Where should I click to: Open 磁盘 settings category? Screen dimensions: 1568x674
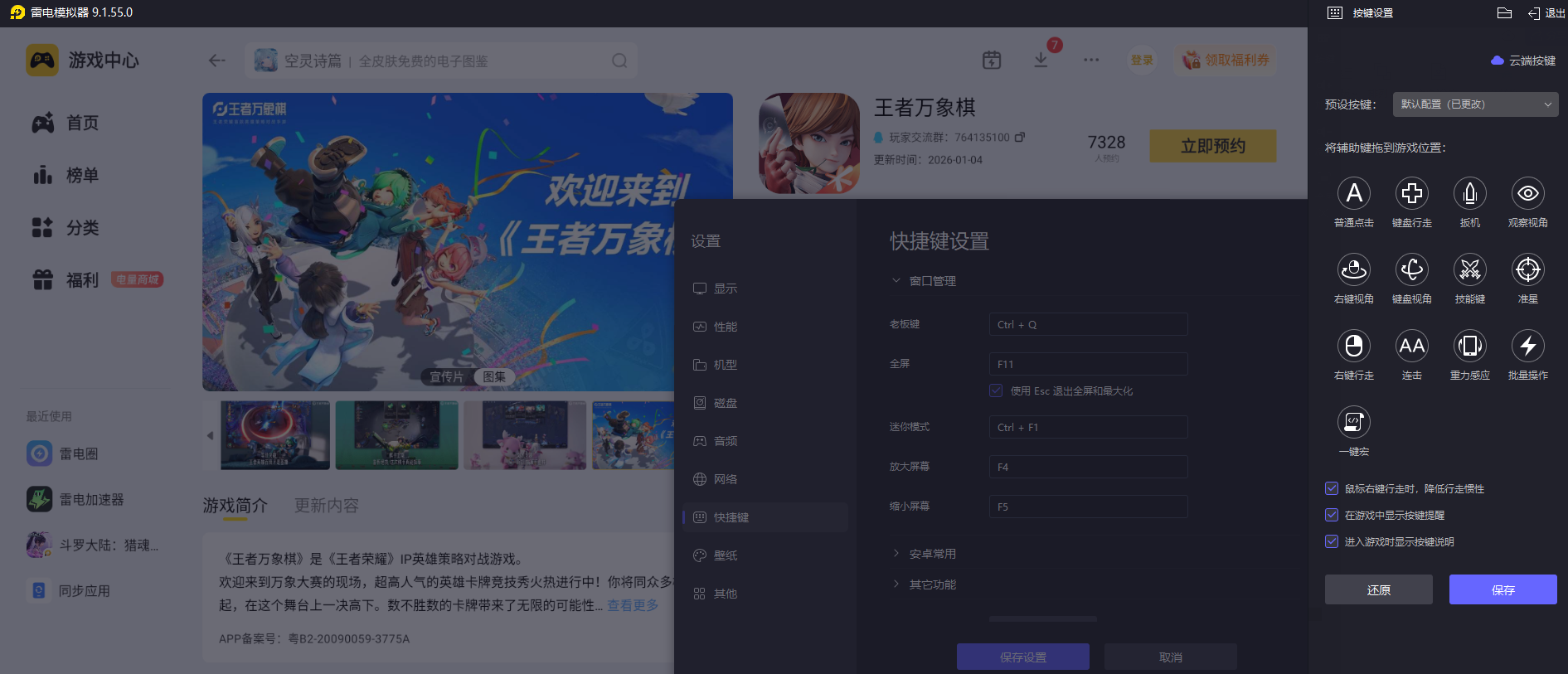[765, 403]
